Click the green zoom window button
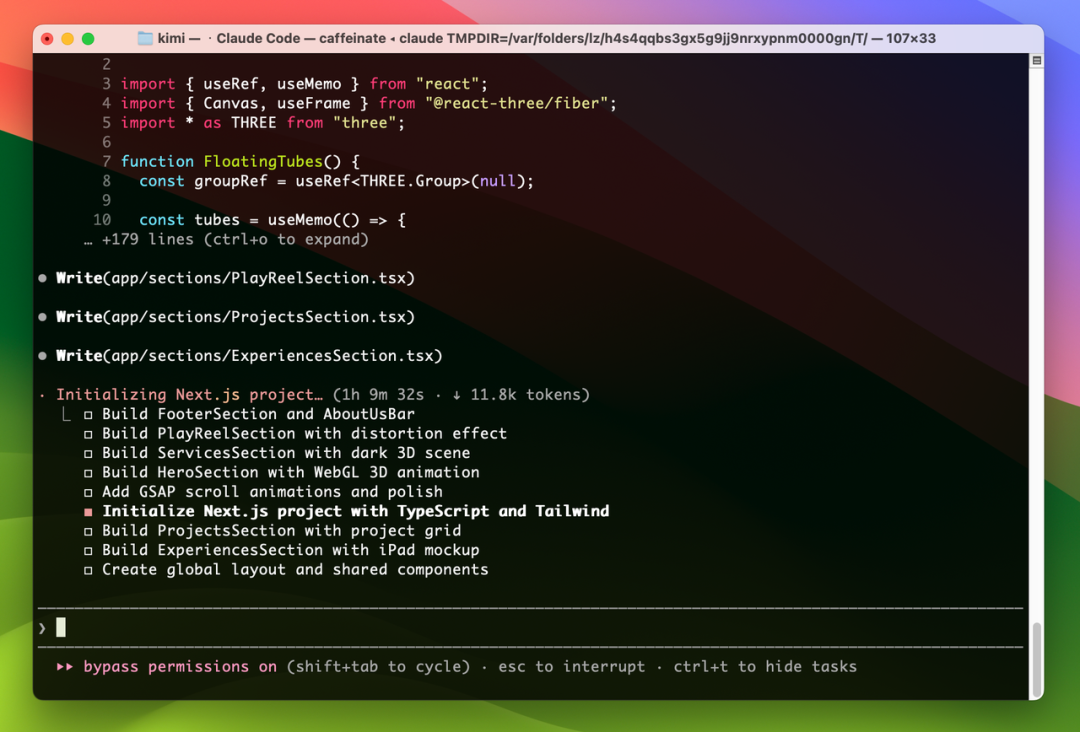This screenshot has width=1080, height=732. 88,39
